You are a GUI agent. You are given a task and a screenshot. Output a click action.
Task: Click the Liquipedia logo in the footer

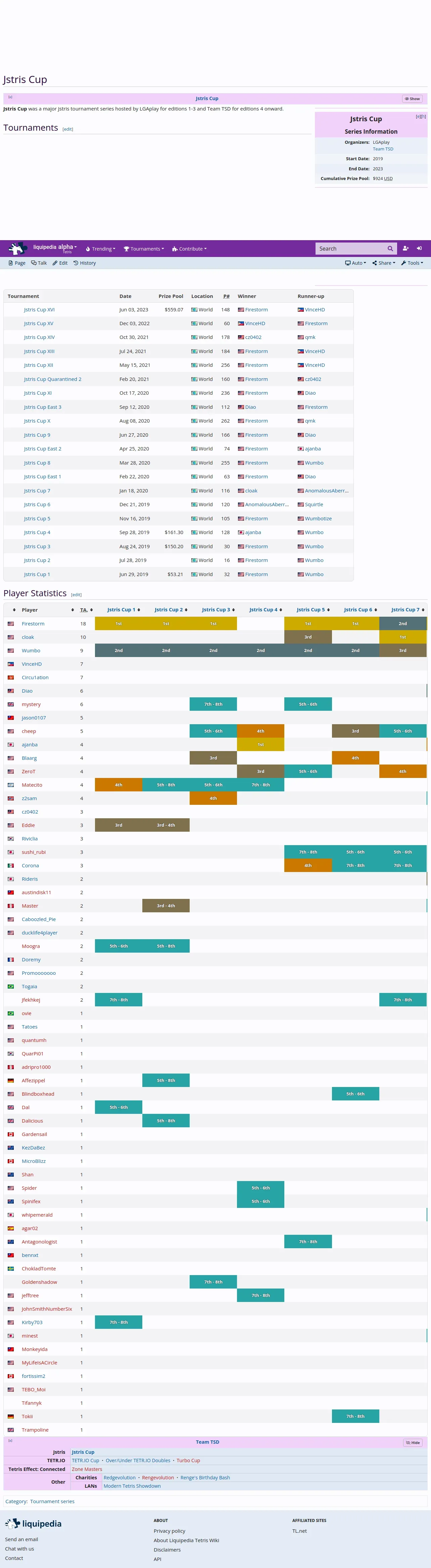34,1524
